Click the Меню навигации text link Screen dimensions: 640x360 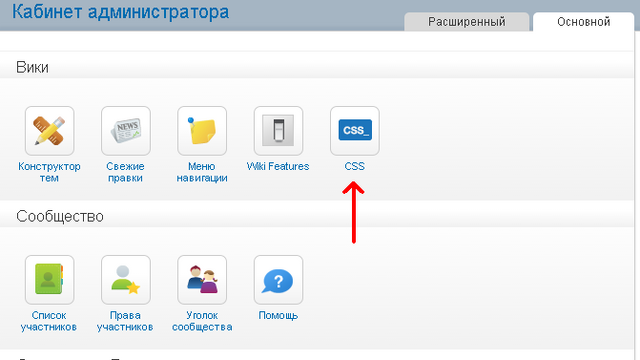point(202,172)
